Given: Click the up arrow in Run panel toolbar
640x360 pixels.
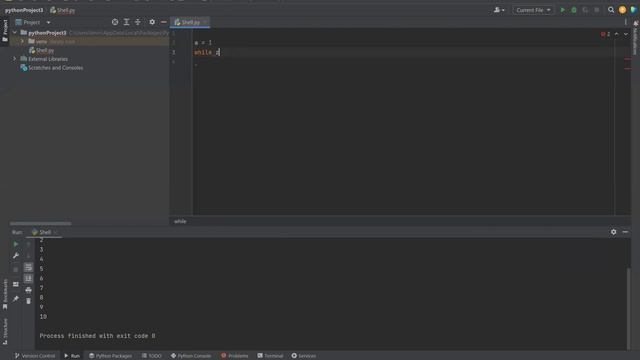Looking at the screenshot, I should [28, 244].
